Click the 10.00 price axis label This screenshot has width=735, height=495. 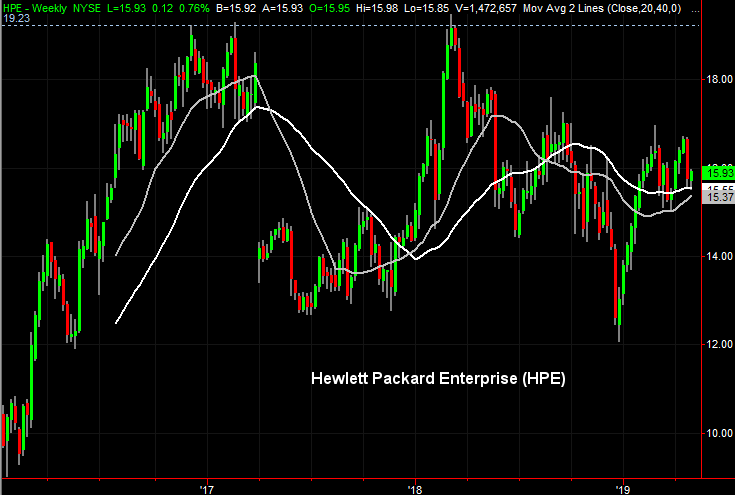pyautogui.click(x=720, y=433)
